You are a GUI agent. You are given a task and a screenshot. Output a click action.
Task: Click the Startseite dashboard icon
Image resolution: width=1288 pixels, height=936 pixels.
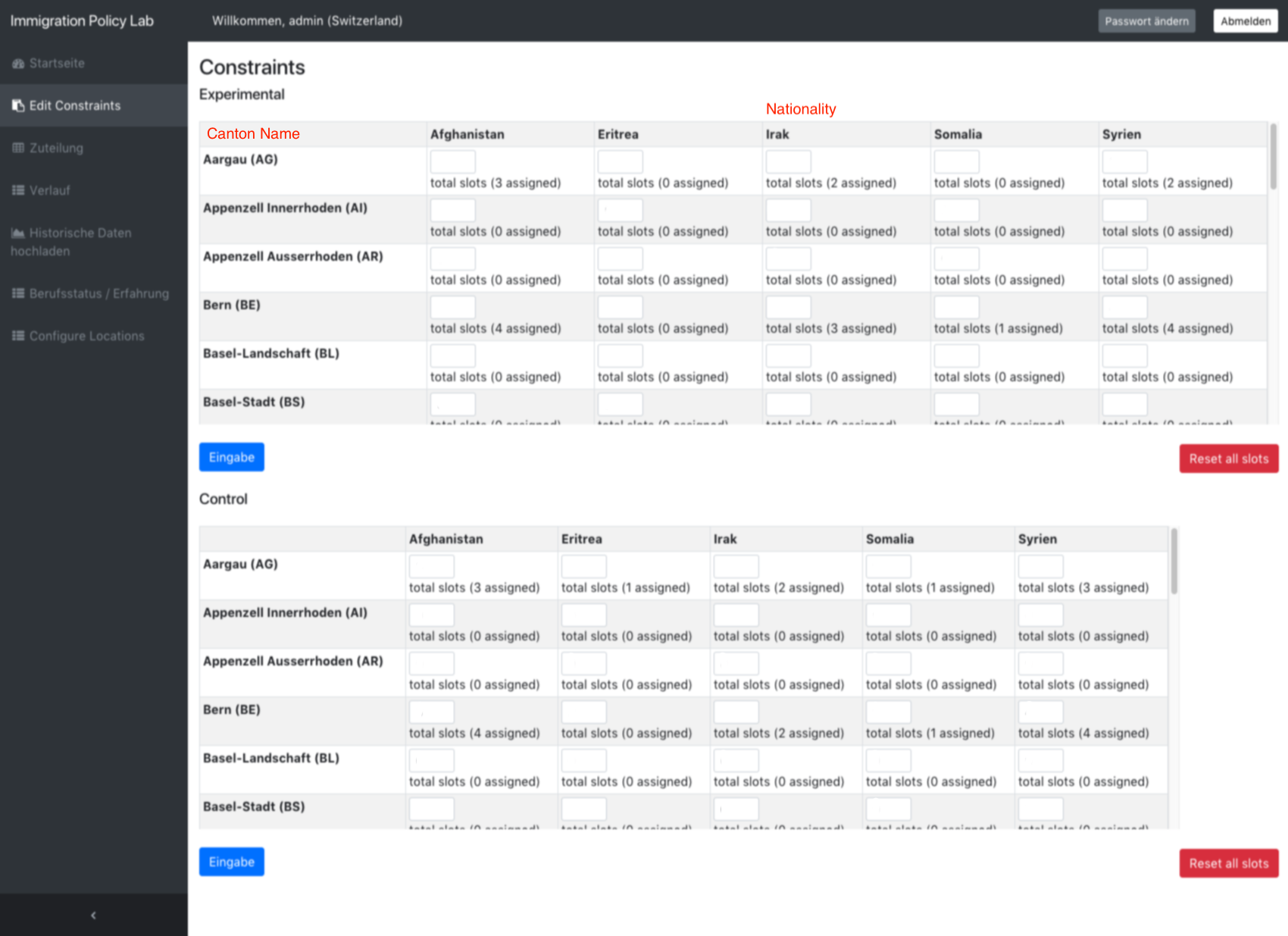pos(18,64)
